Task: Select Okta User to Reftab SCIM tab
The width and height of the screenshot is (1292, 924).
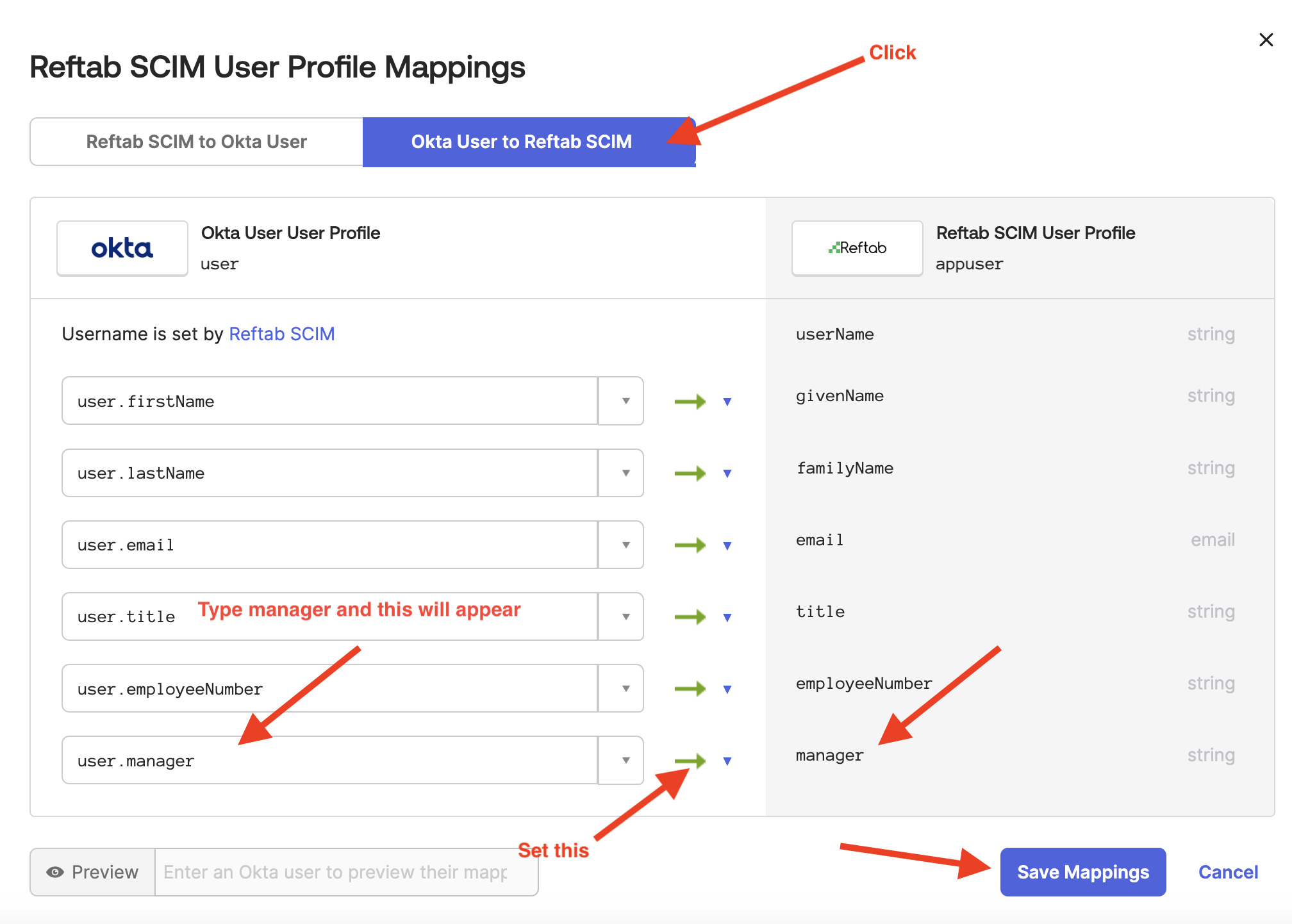Action: [x=529, y=142]
